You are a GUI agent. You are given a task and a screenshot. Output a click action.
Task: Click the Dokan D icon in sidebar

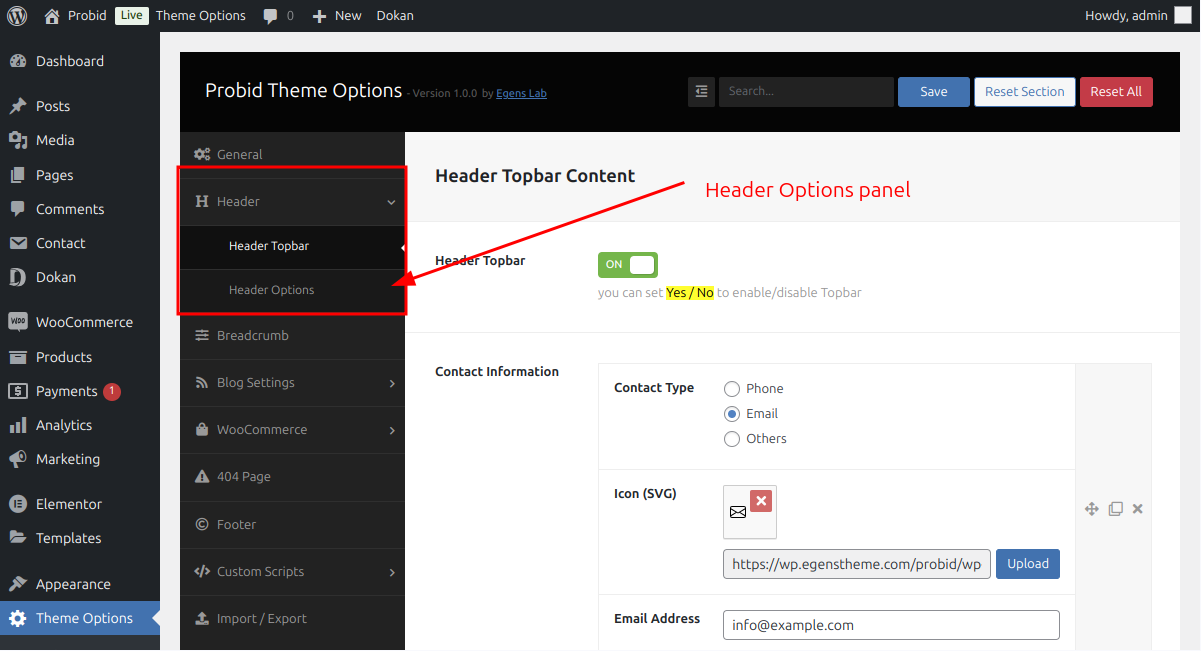(18, 277)
